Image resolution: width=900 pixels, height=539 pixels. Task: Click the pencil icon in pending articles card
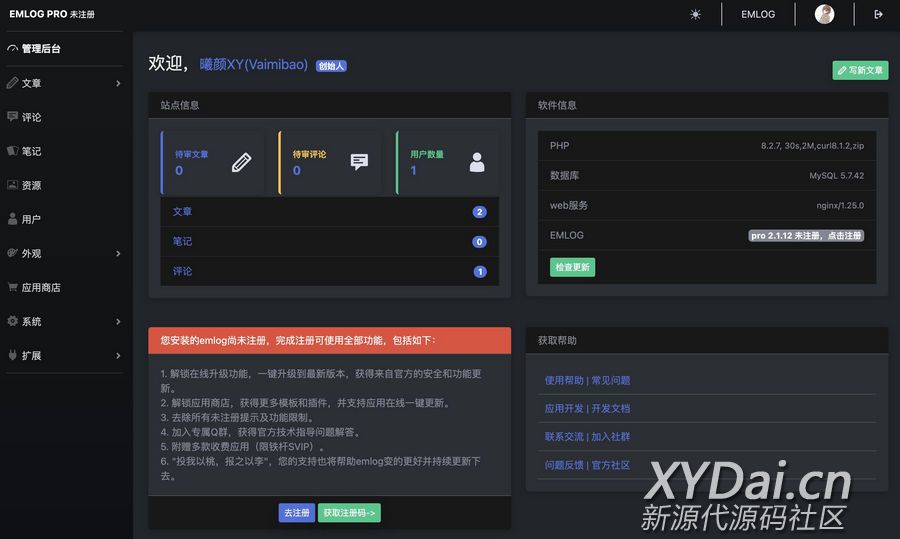click(x=241, y=162)
